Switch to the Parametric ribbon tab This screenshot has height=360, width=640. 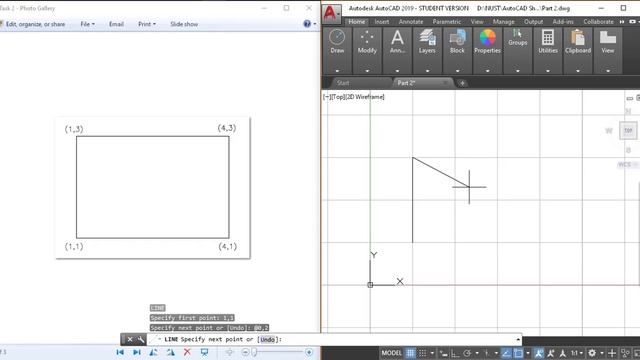pyautogui.click(x=447, y=22)
